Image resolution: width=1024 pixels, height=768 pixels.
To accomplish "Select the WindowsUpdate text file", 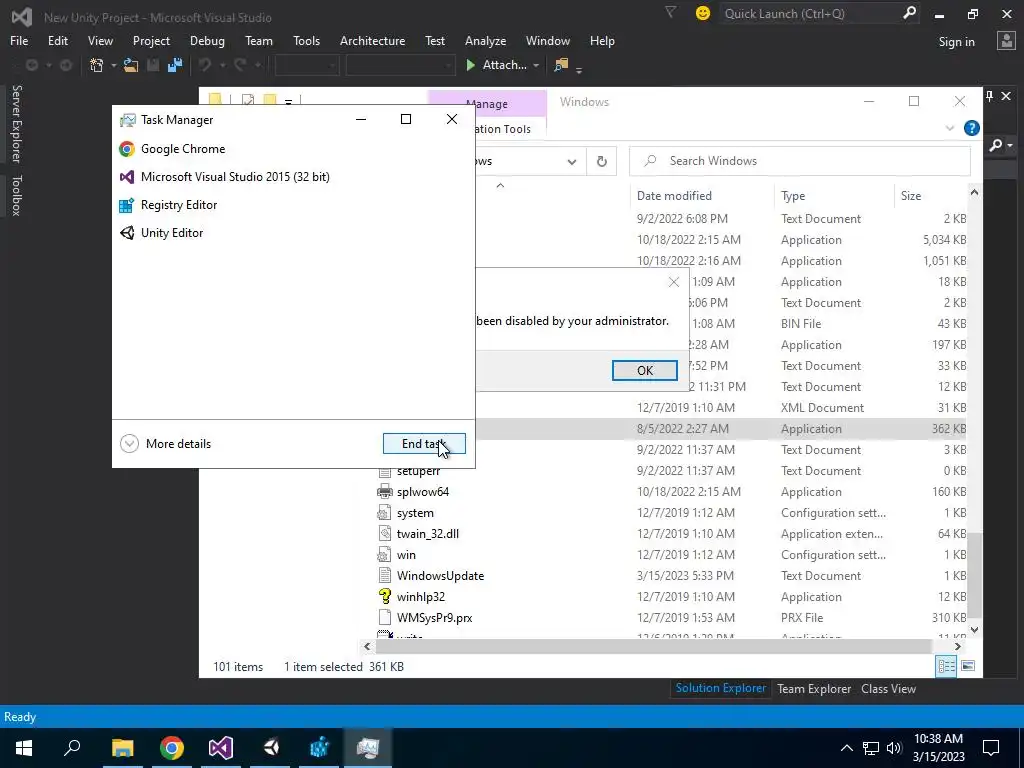I will click(440, 576).
